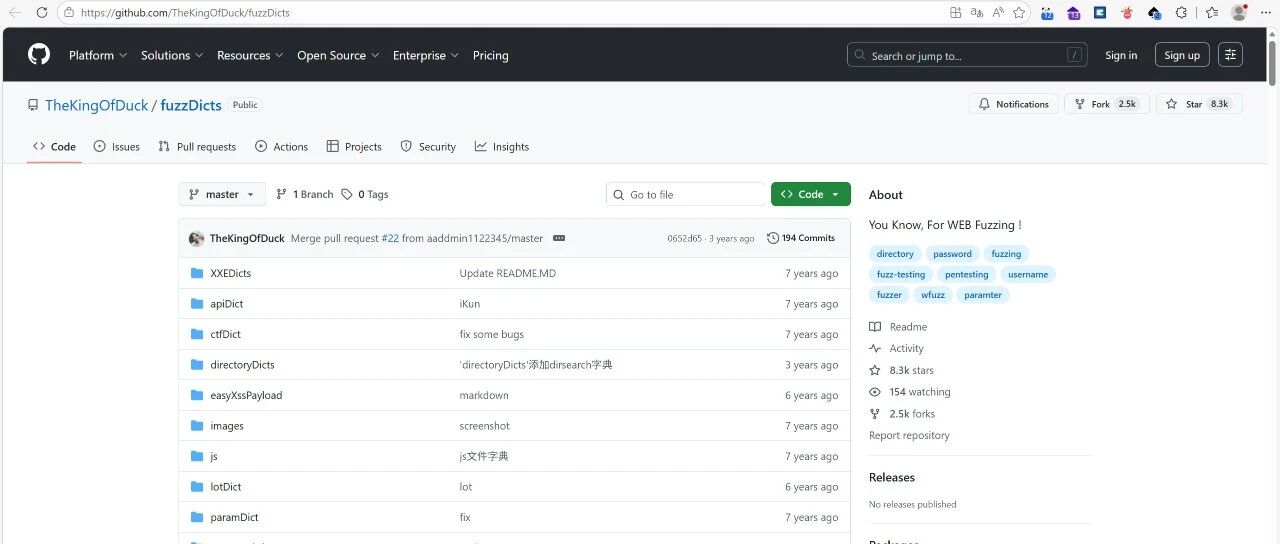The width and height of the screenshot is (1280, 544).
Task: Click the paramDict folder icon
Action: [x=197, y=517]
